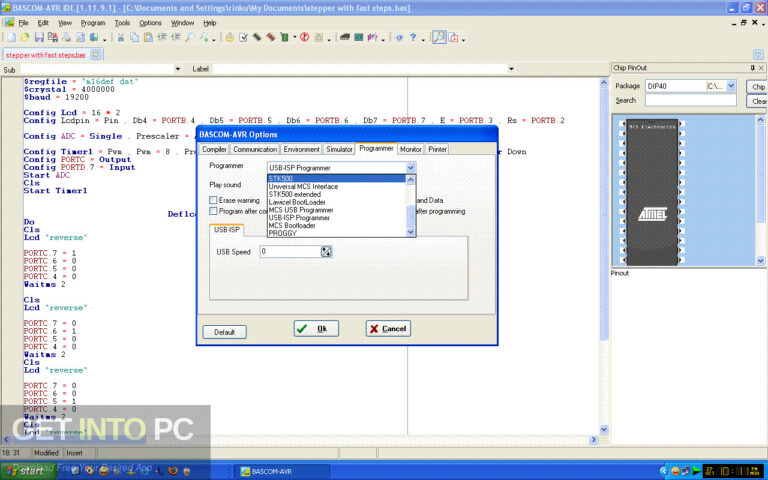Open the File menu
The width and height of the screenshot is (768, 480).
click(x=23, y=23)
